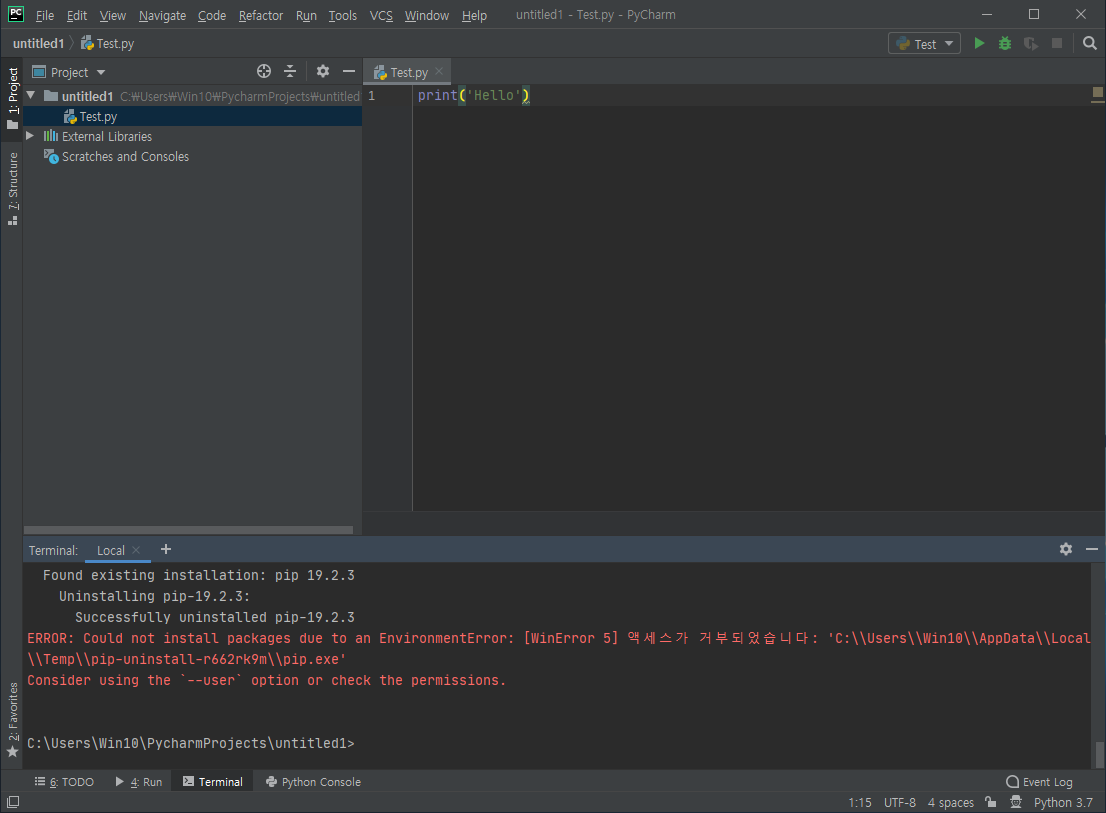This screenshot has width=1106, height=813.
Task: Click the Project panel horizontal scrollbar
Action: pos(188,530)
